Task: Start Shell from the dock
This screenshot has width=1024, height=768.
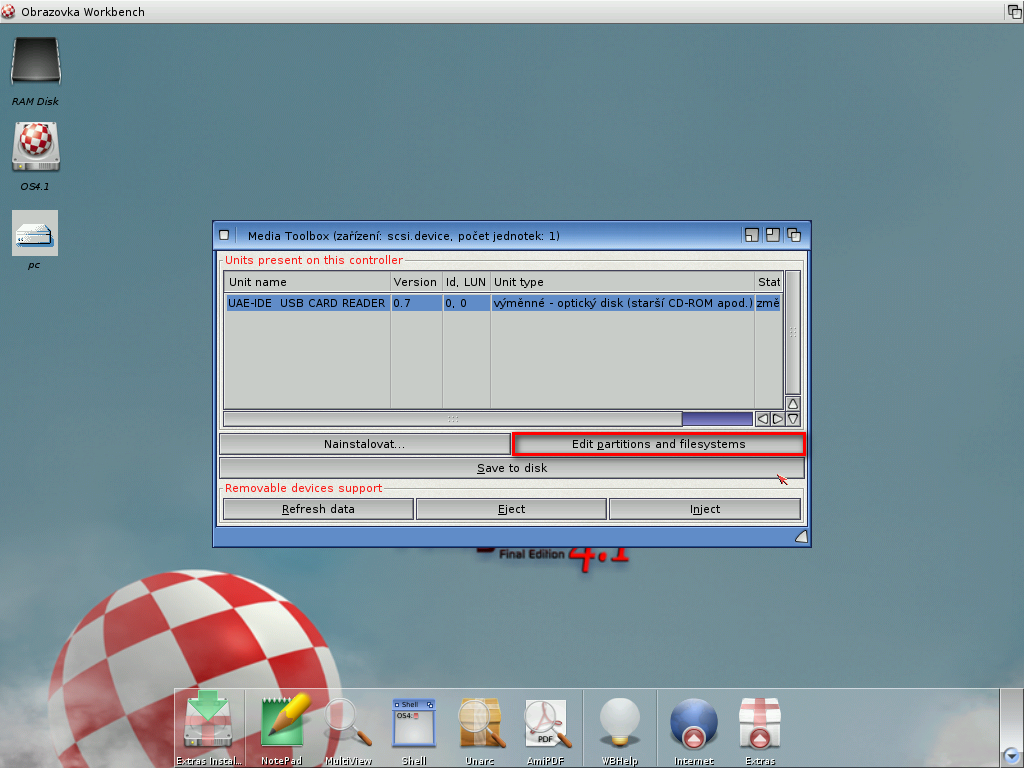Action: tap(414, 722)
